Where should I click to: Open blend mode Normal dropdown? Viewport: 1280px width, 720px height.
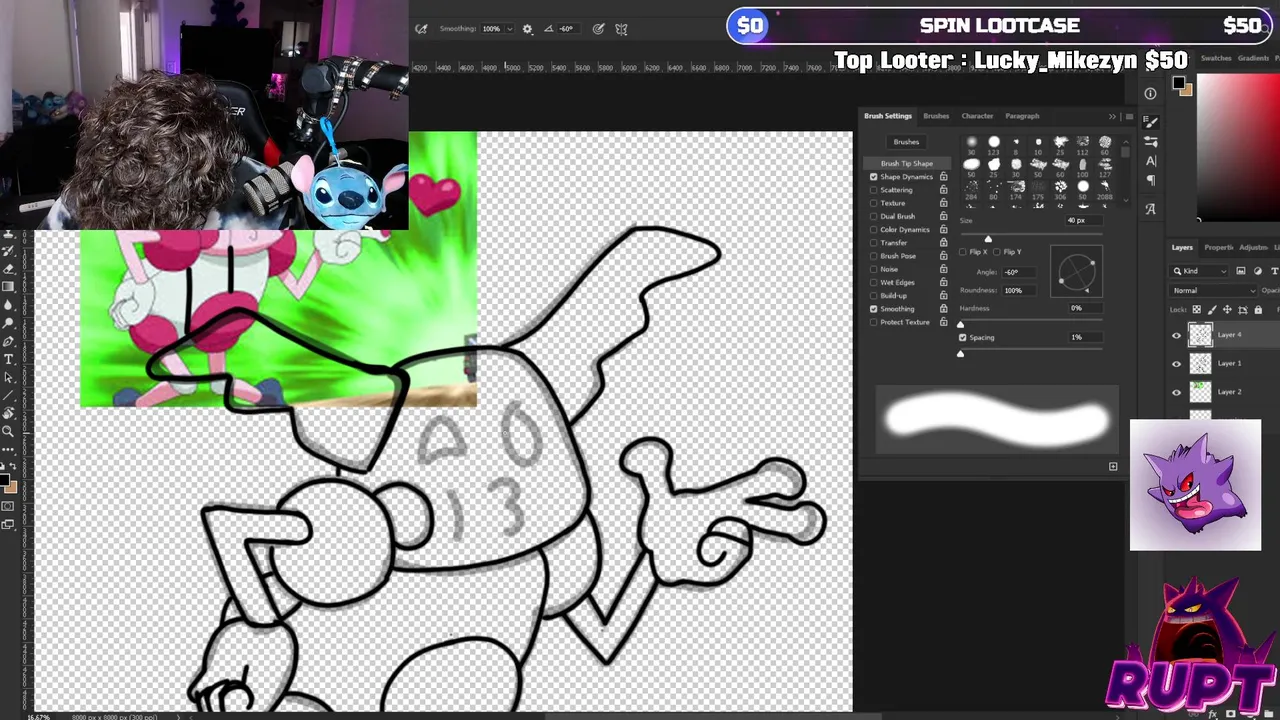[x=1214, y=291]
